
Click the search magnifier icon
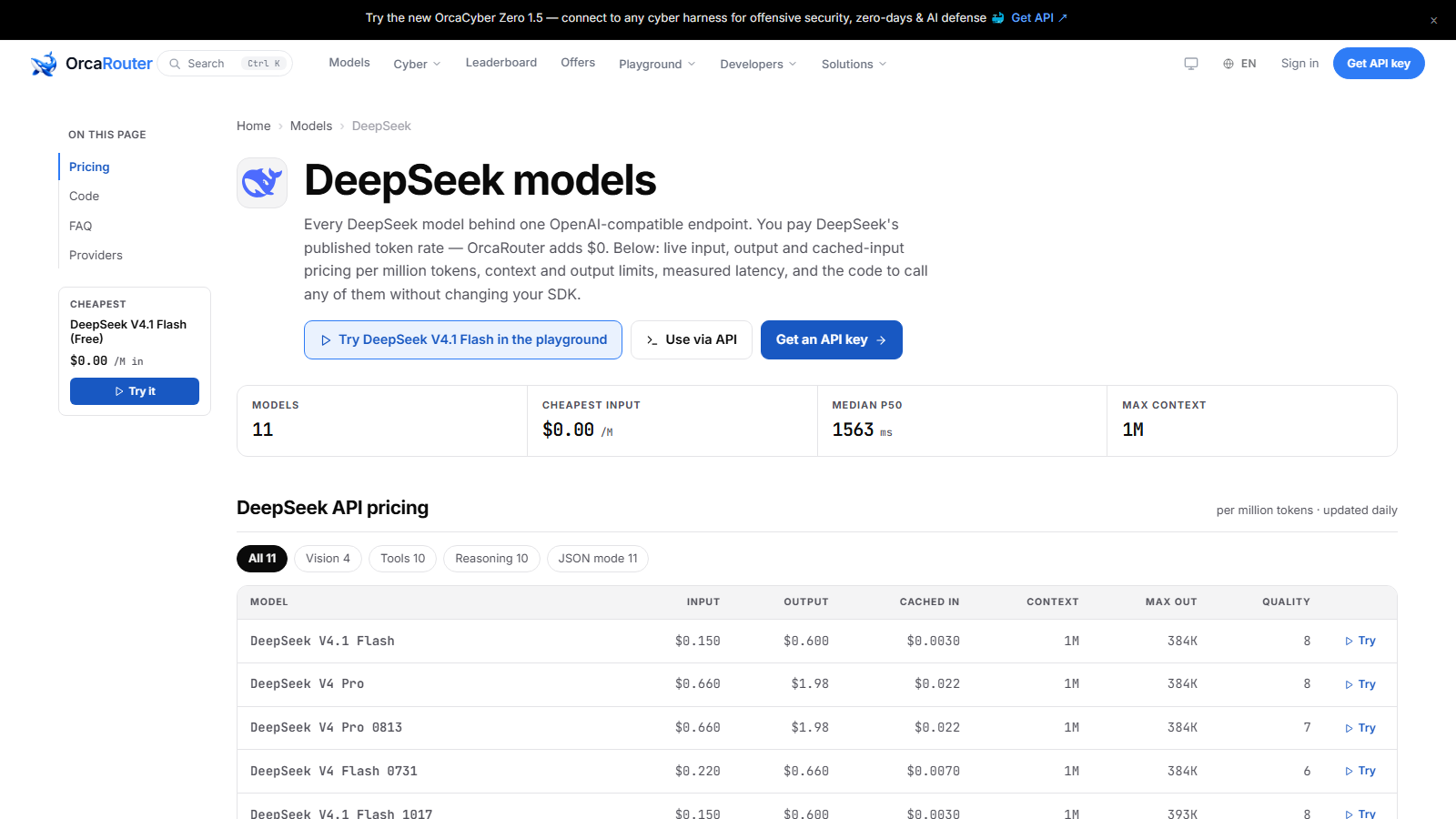175,64
